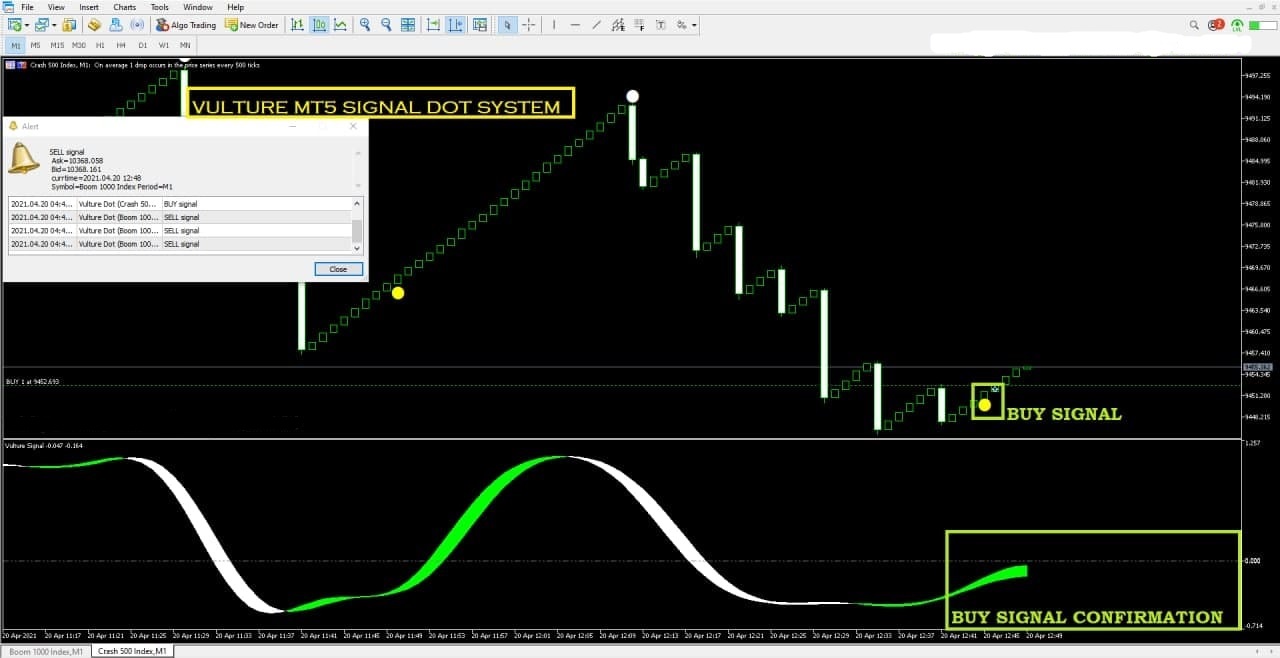
Task: Select the cursor arrow tool
Action: point(508,24)
